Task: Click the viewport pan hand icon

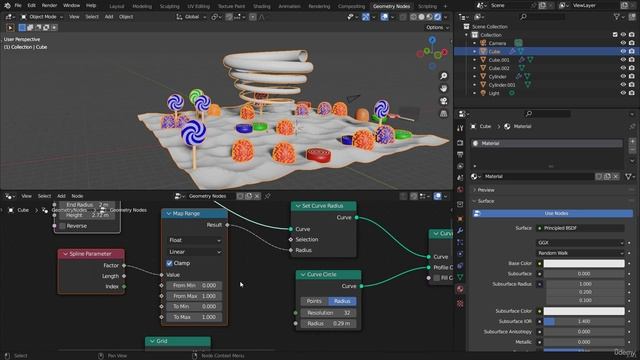Action: tap(443, 89)
